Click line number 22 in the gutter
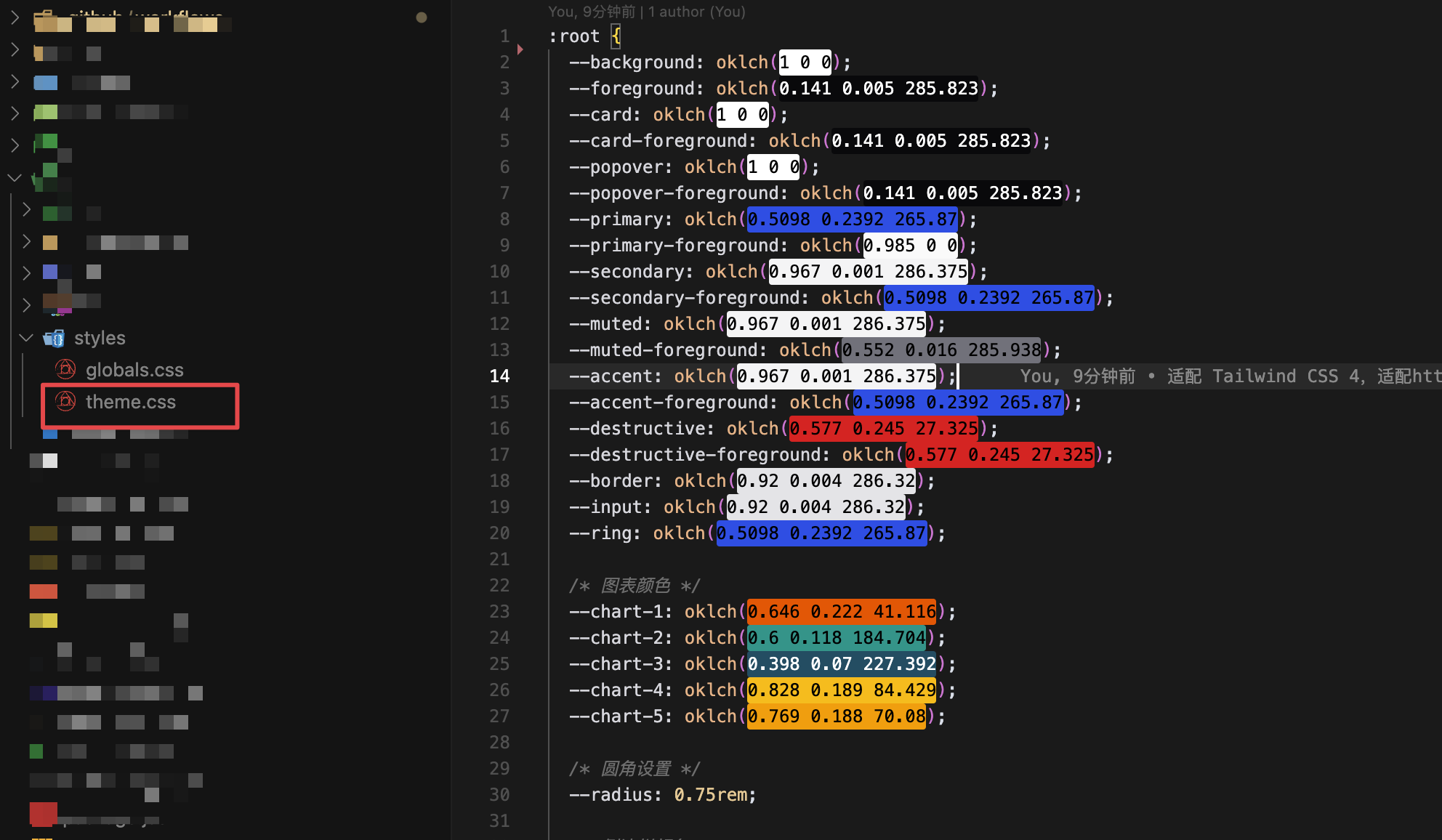This screenshot has height=840, width=1442. (499, 586)
